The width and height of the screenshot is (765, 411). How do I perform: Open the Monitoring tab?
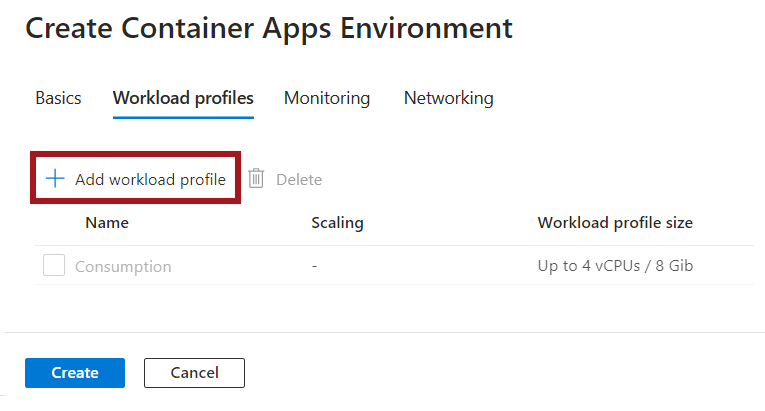point(327,98)
